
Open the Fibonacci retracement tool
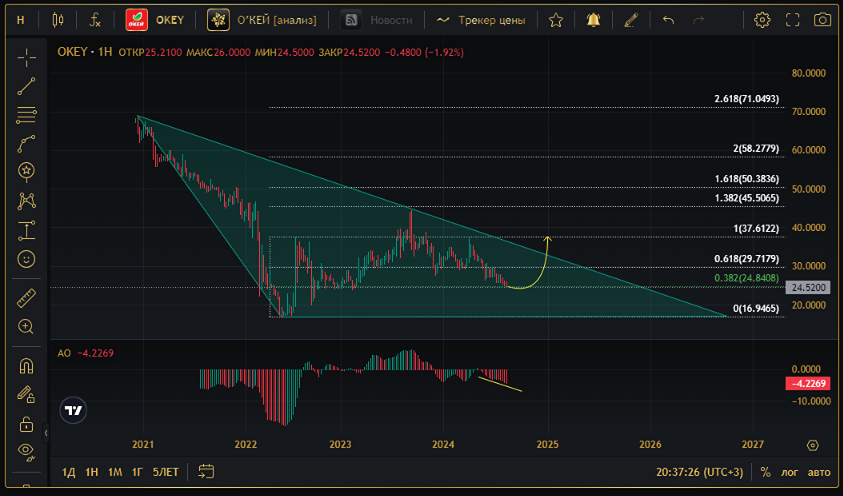point(26,115)
